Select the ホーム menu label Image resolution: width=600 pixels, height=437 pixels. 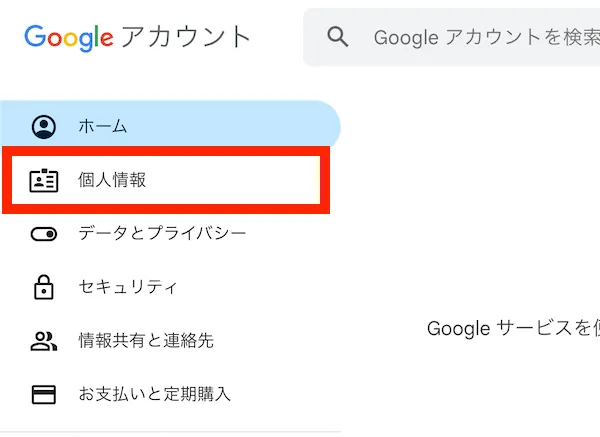(103, 127)
